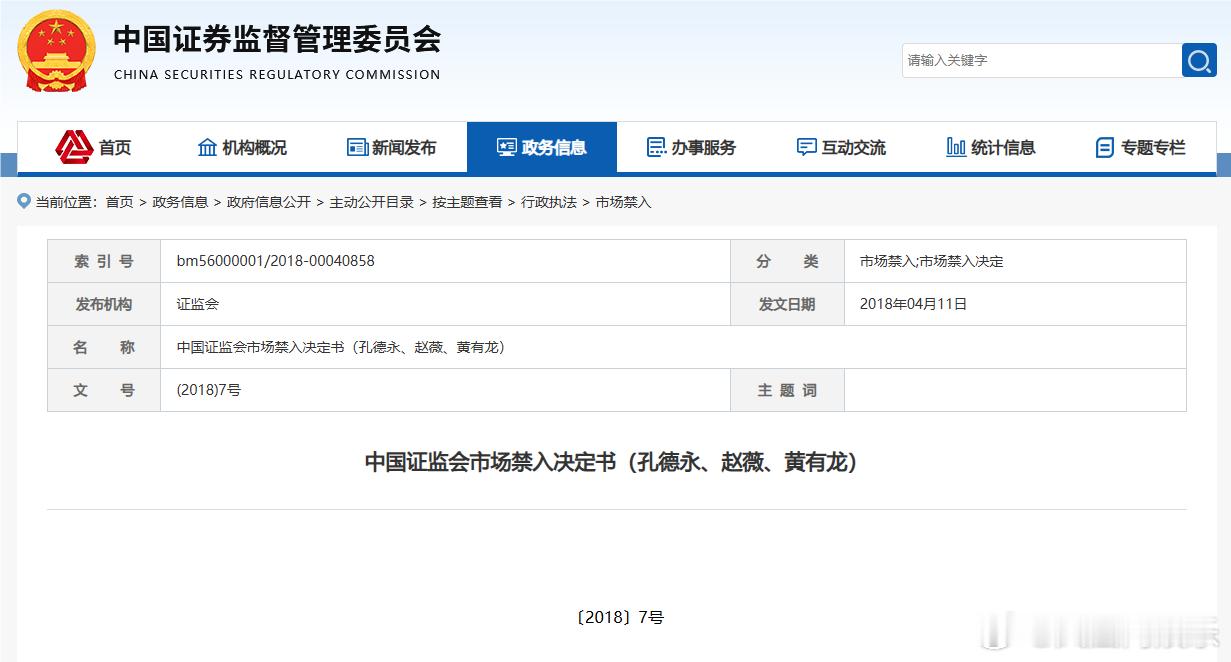
Task: Go to 首页 in the breadcrumb
Action: (119, 202)
